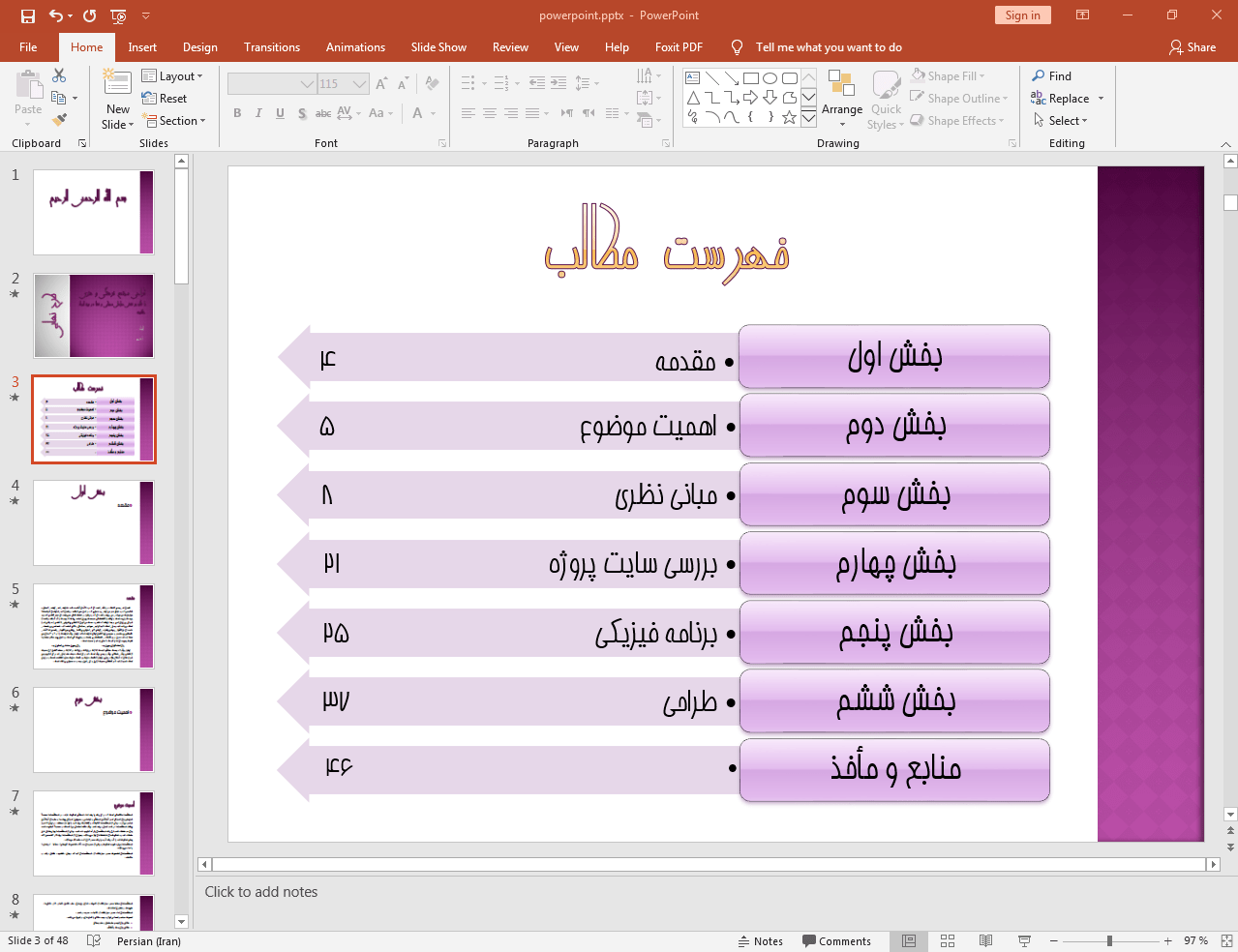The image size is (1238, 952).
Task: Click the Share button
Action: click(1193, 46)
